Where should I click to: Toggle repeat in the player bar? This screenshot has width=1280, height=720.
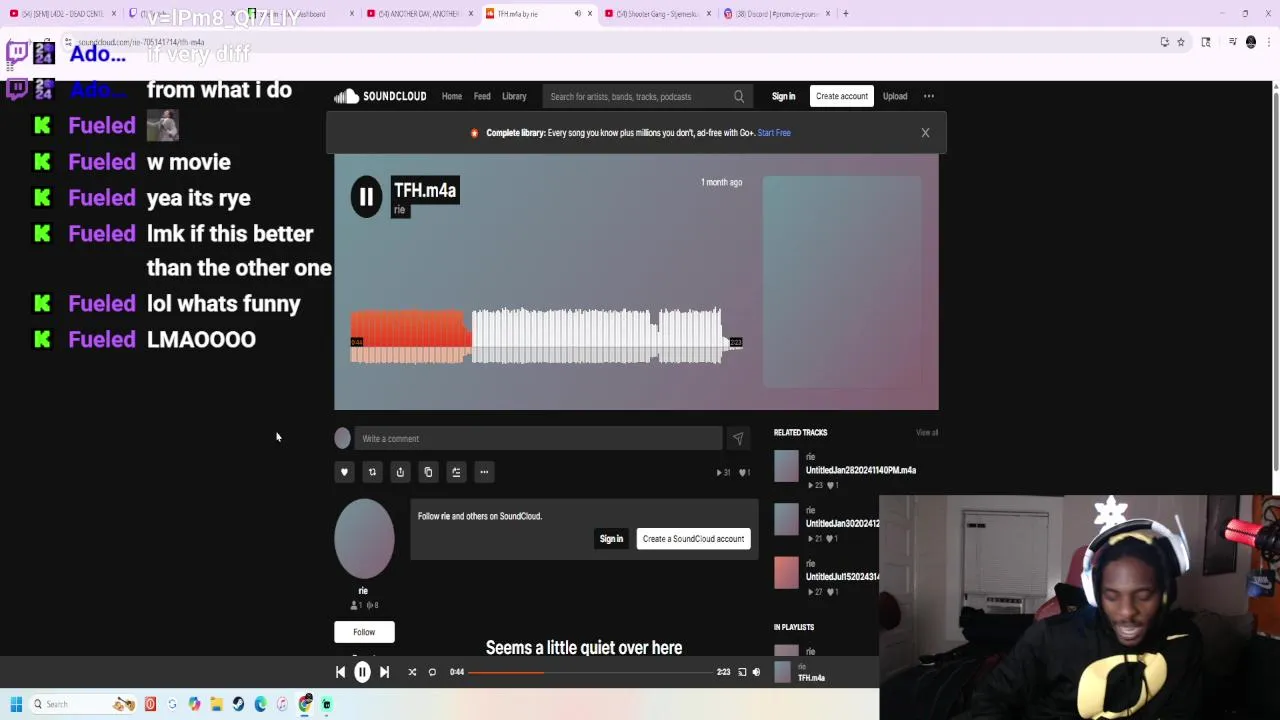[432, 672]
